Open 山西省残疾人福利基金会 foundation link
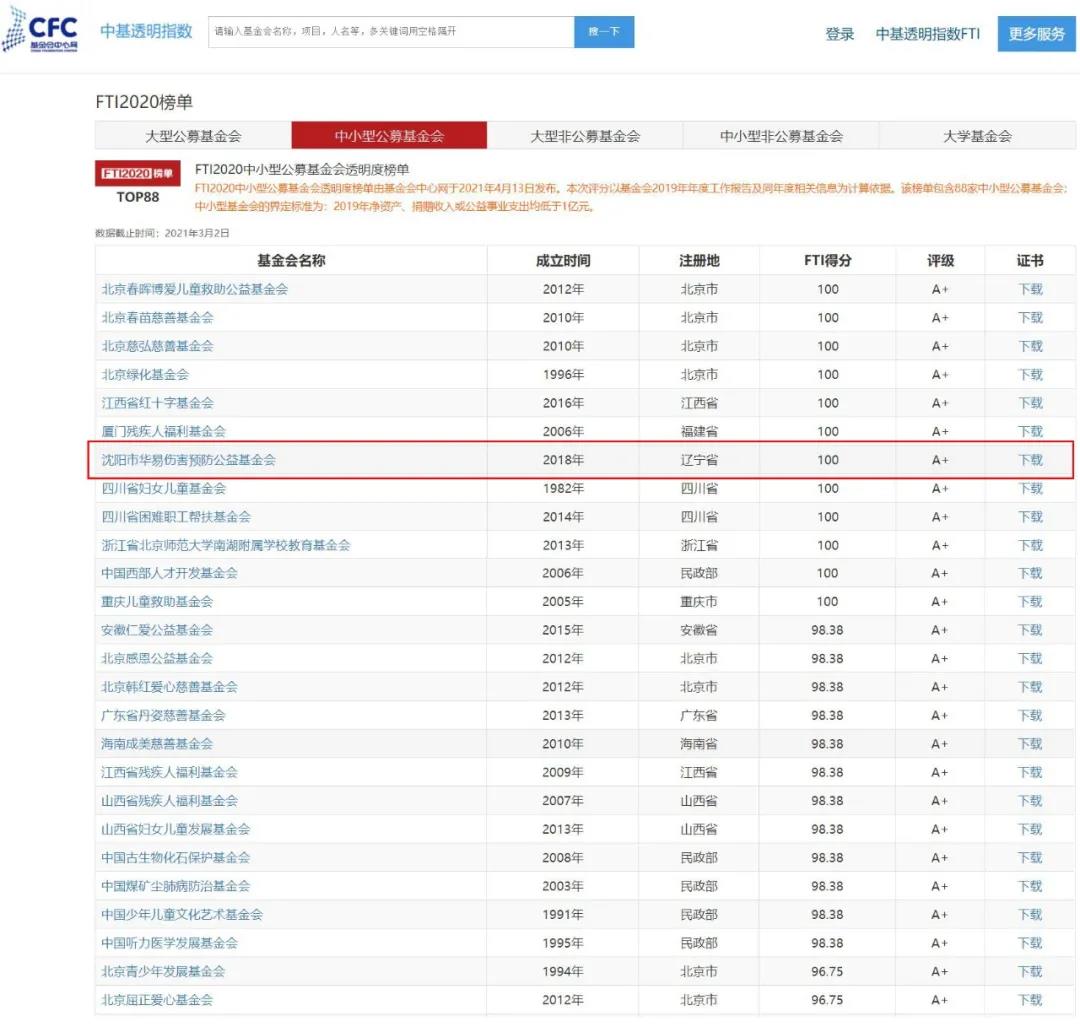Image resolution: width=1080 pixels, height=1027 pixels. (169, 801)
